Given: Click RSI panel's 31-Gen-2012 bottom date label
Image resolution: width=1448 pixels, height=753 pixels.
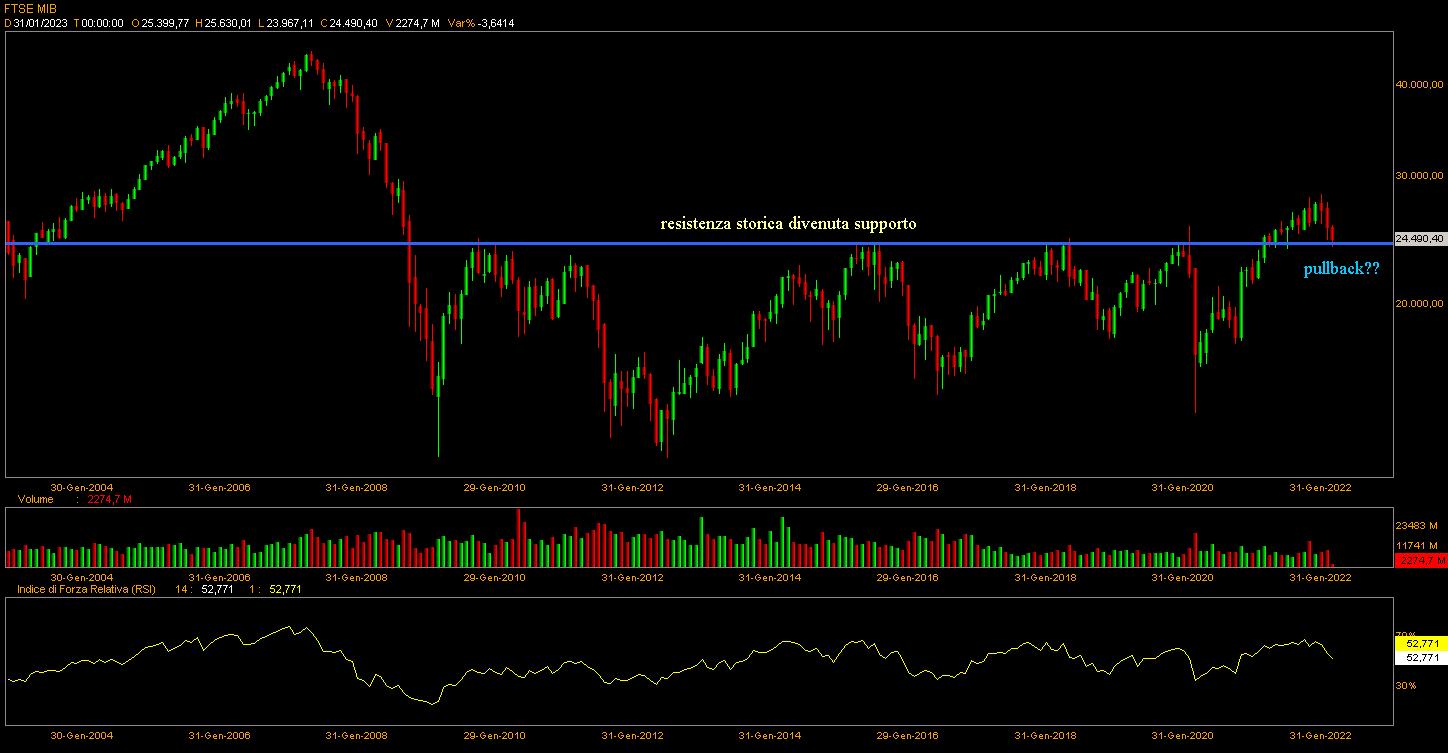Looking at the screenshot, I should click(x=632, y=736).
